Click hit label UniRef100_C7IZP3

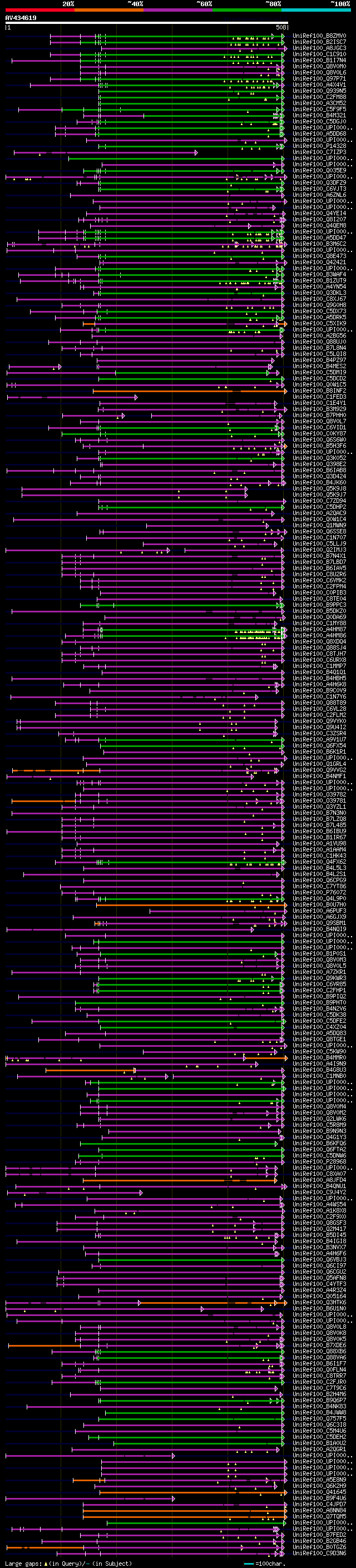click(319, 151)
